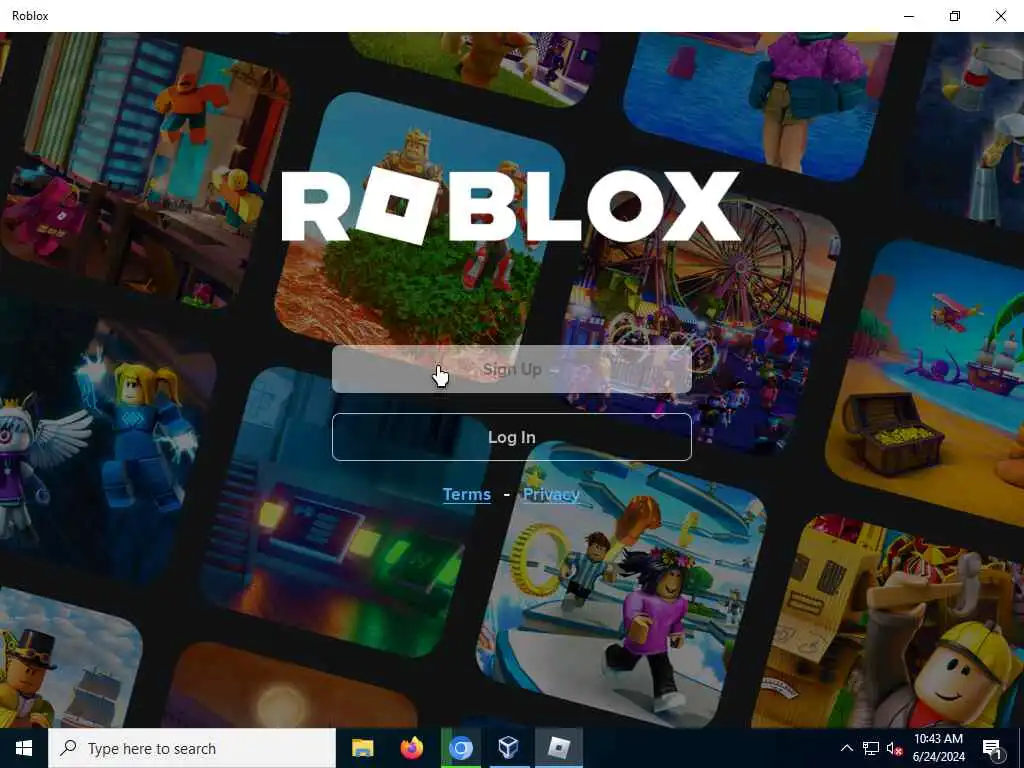Switch to Chrome in the taskbar
This screenshot has width=1024, height=768.
[460, 748]
